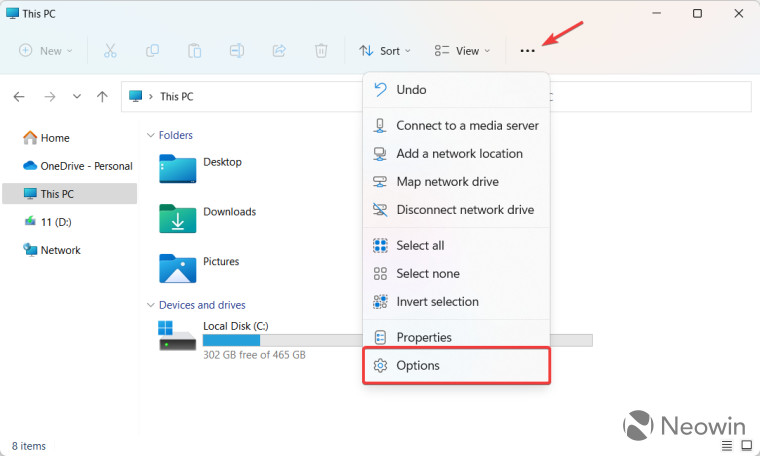Open the Sort dropdown
Image resolution: width=760 pixels, height=456 pixels.
coord(383,51)
